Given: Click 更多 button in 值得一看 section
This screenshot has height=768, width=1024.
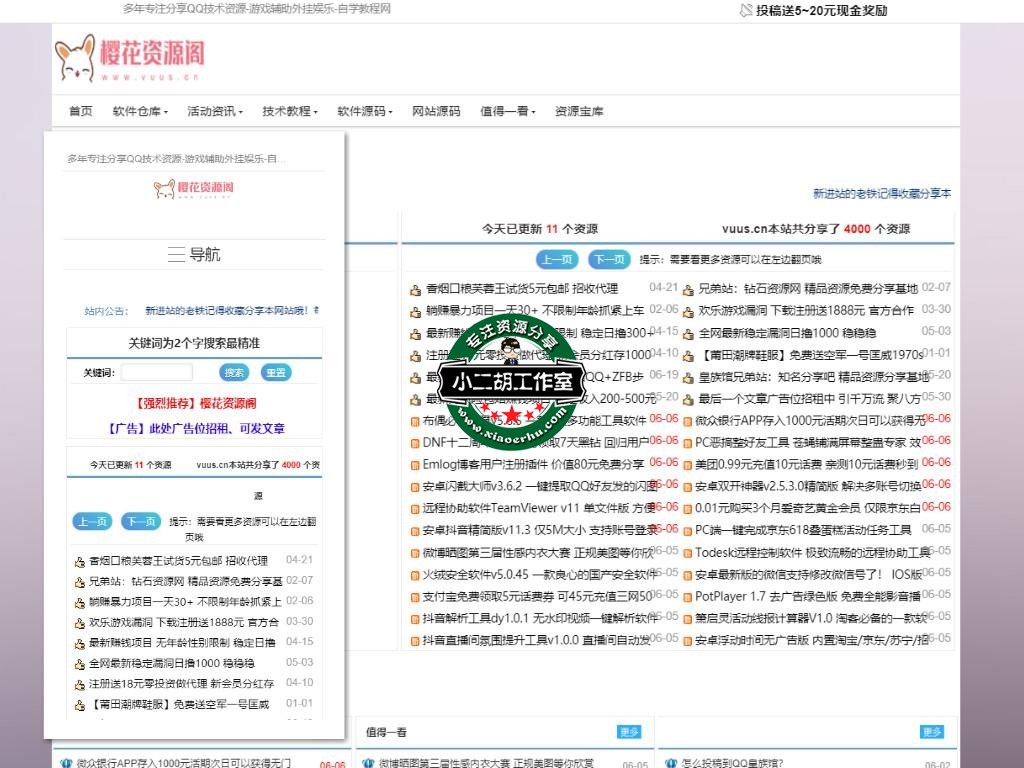Looking at the screenshot, I should 629,732.
